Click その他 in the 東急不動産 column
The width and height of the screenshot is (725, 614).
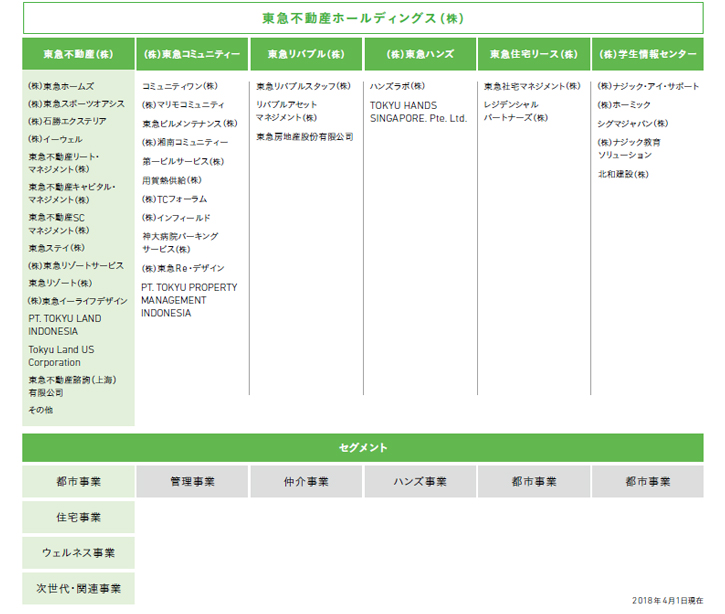tap(41, 410)
